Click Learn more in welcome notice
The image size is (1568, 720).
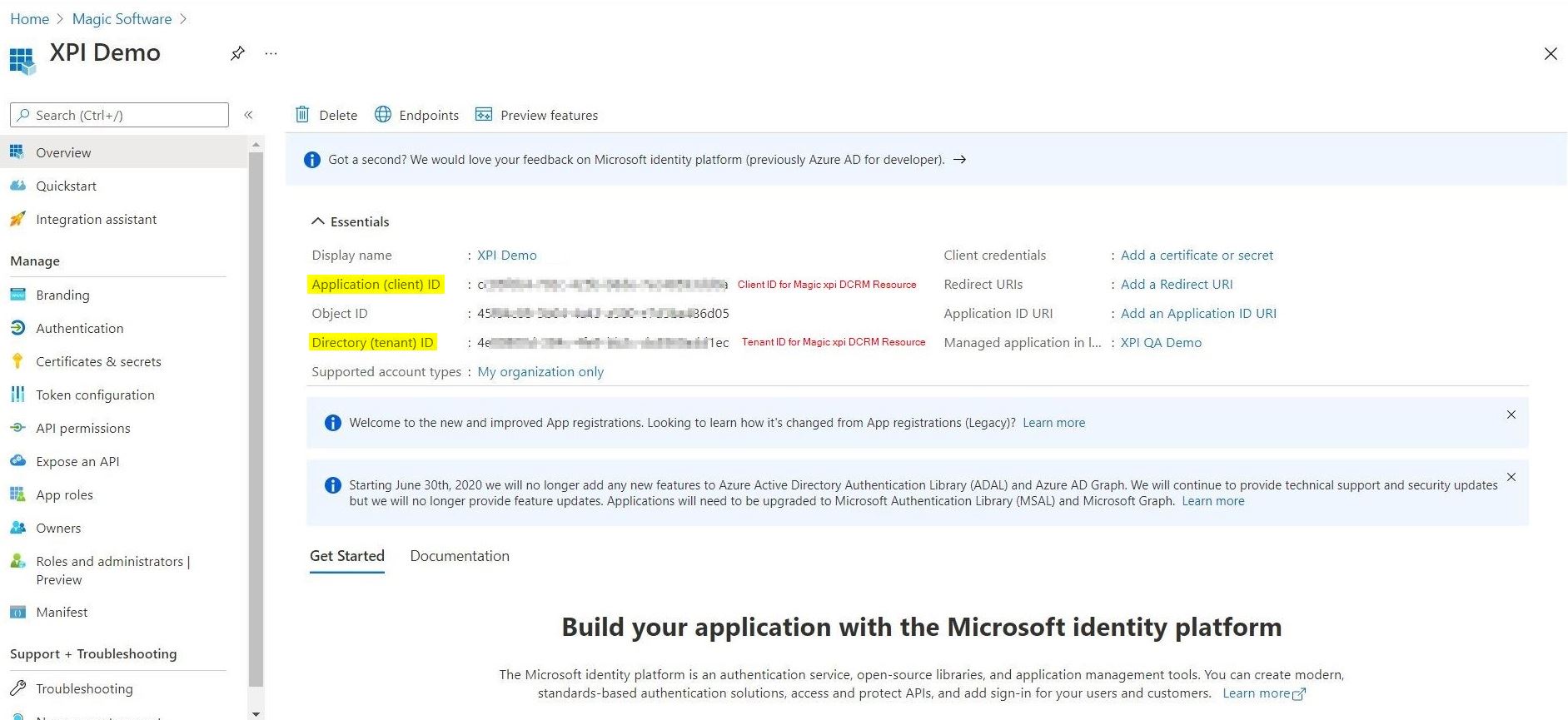pyautogui.click(x=1054, y=423)
